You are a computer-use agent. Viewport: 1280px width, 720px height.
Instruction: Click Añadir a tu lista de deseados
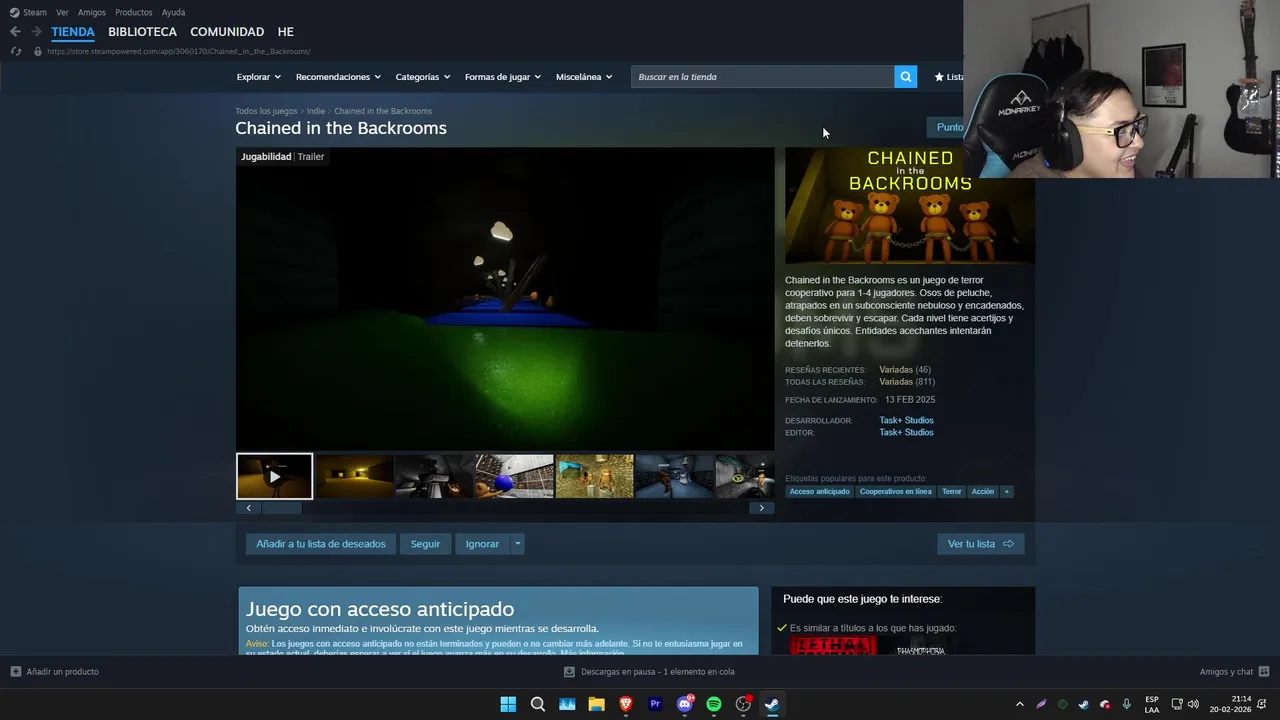click(x=321, y=544)
